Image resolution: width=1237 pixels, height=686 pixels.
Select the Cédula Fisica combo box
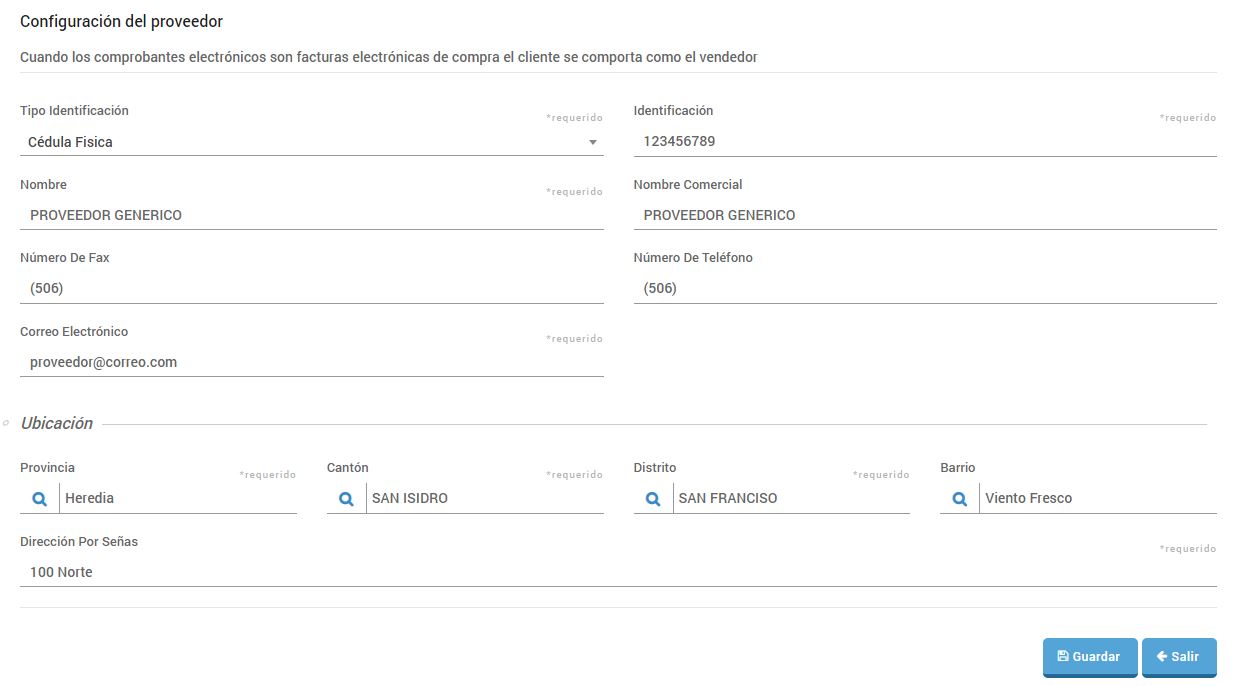[300, 142]
